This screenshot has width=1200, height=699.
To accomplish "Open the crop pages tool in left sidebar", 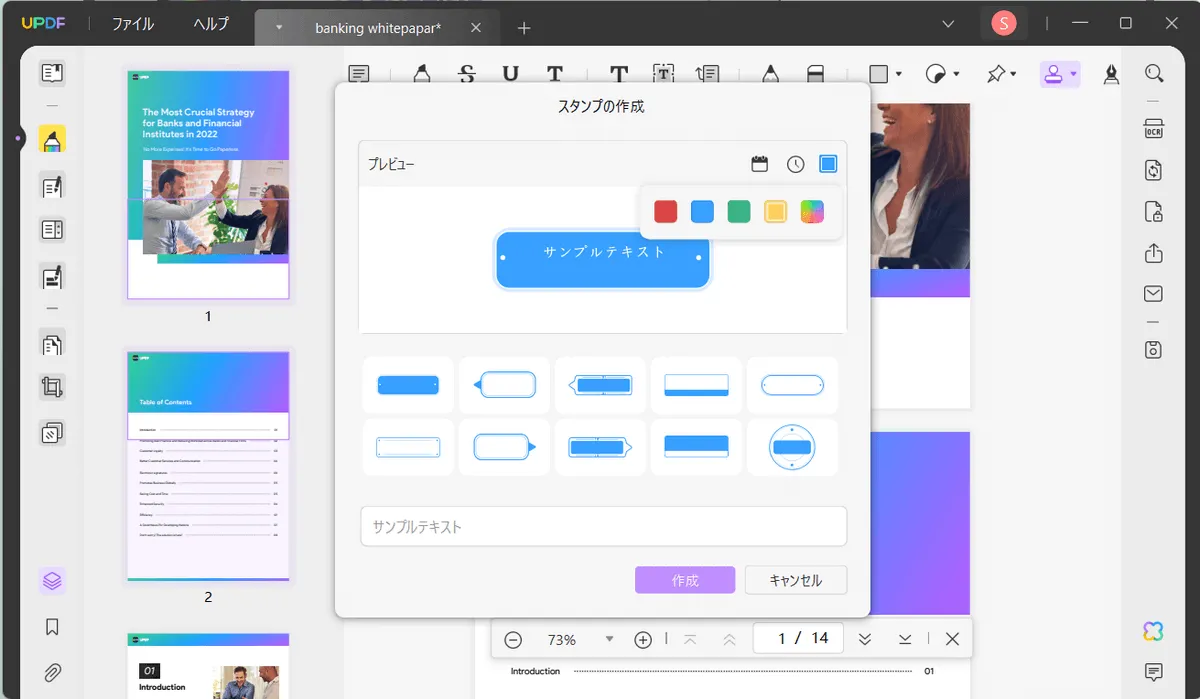I will 52,387.
